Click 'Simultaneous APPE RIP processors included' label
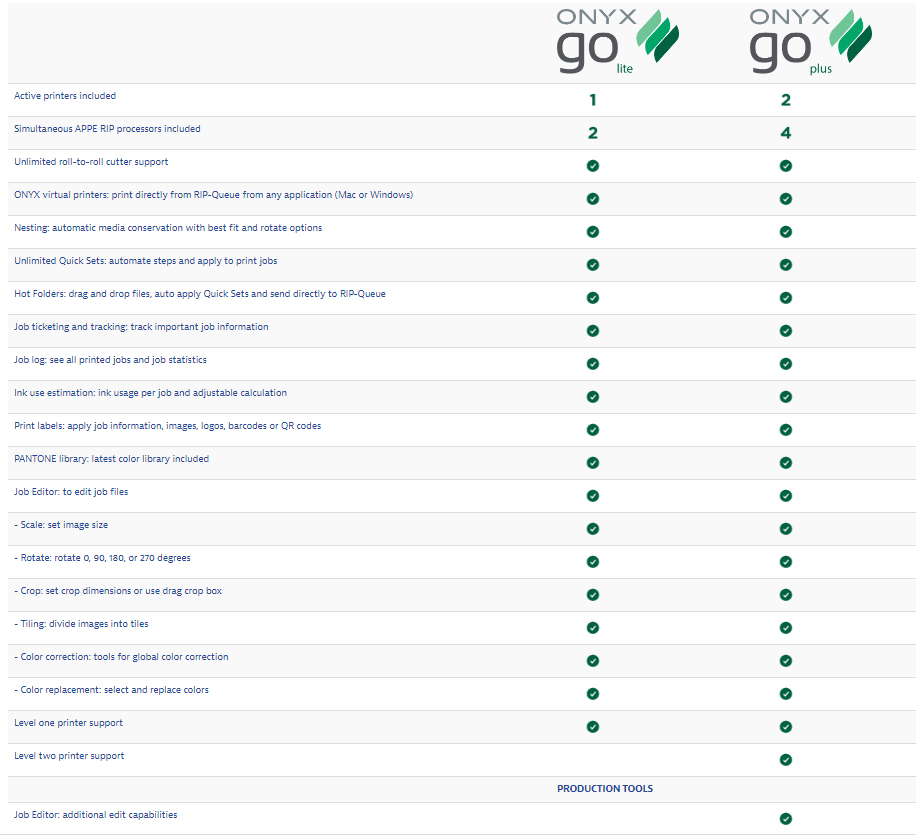This screenshot has width=916, height=836. pyautogui.click(x=107, y=129)
